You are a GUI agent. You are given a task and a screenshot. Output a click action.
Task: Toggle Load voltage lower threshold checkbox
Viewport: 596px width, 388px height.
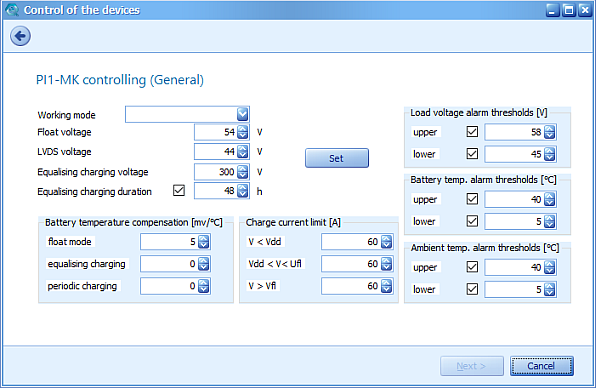coord(472,154)
